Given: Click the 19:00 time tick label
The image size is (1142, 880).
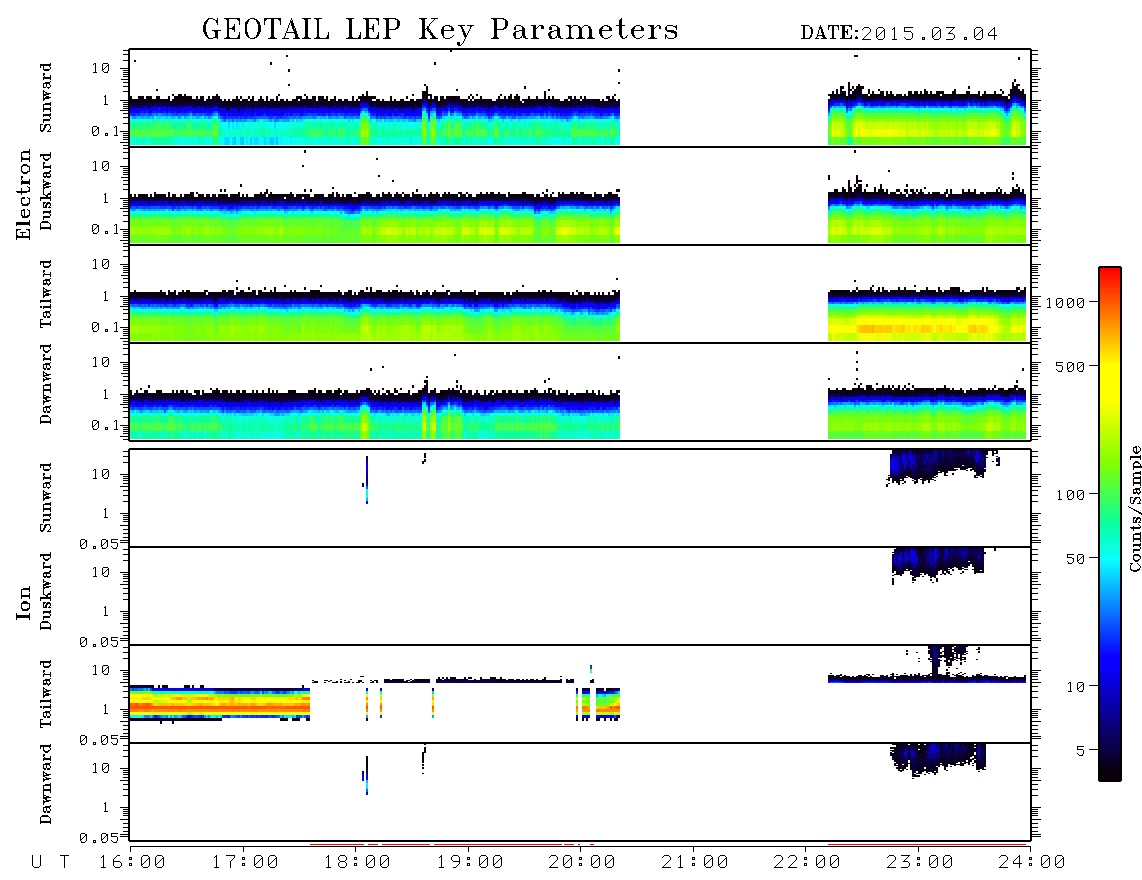Looking at the screenshot, I should pos(470,863).
